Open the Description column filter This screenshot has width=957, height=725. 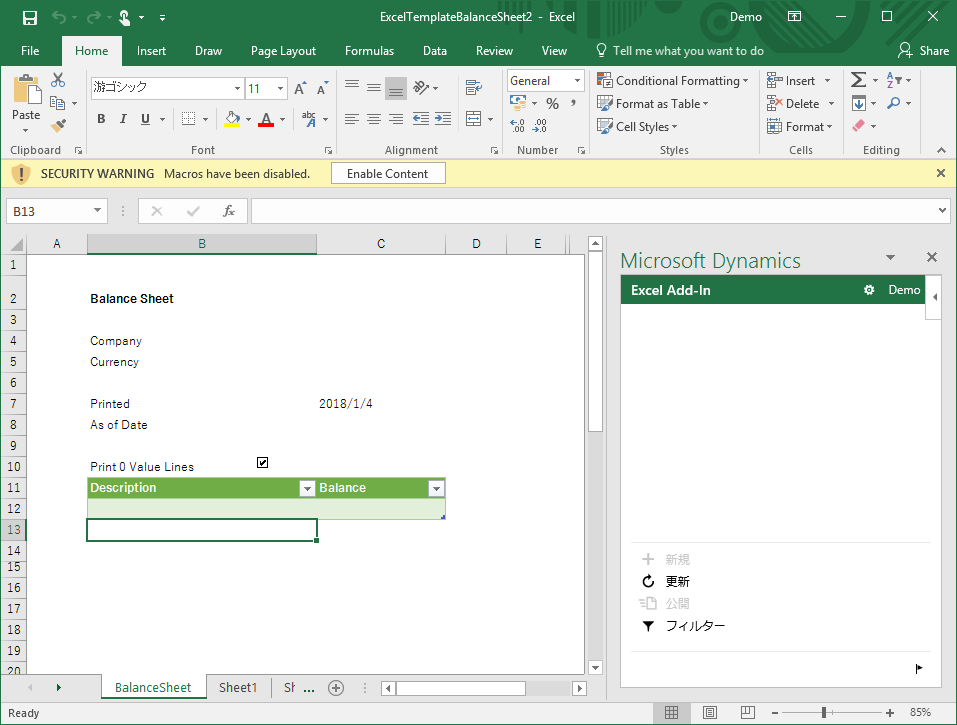pos(307,488)
